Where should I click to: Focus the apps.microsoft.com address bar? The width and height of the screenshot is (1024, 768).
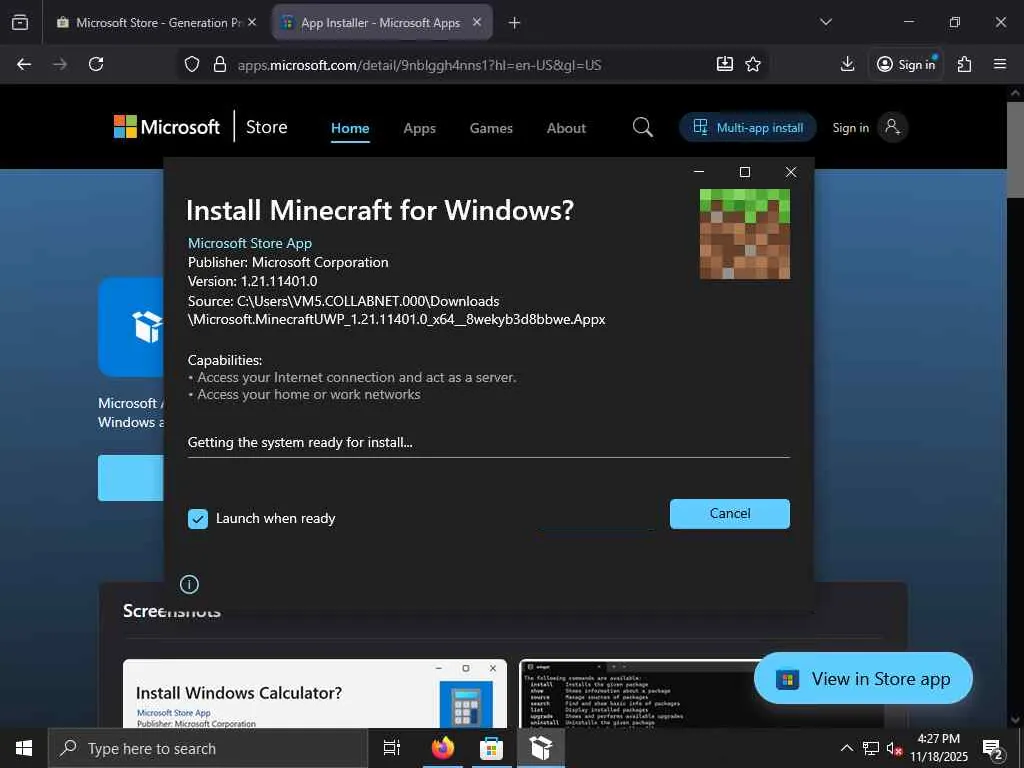419,65
